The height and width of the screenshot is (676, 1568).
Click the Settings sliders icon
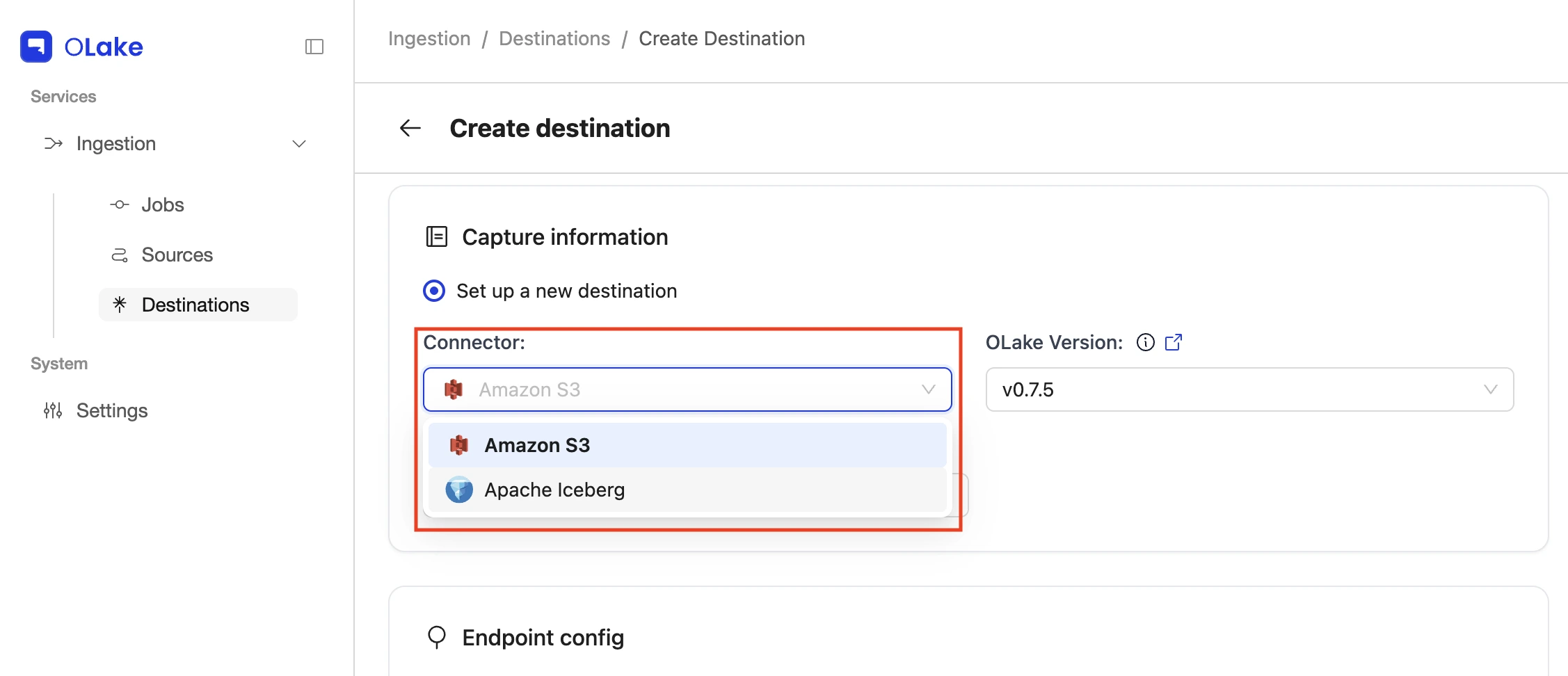tap(53, 410)
